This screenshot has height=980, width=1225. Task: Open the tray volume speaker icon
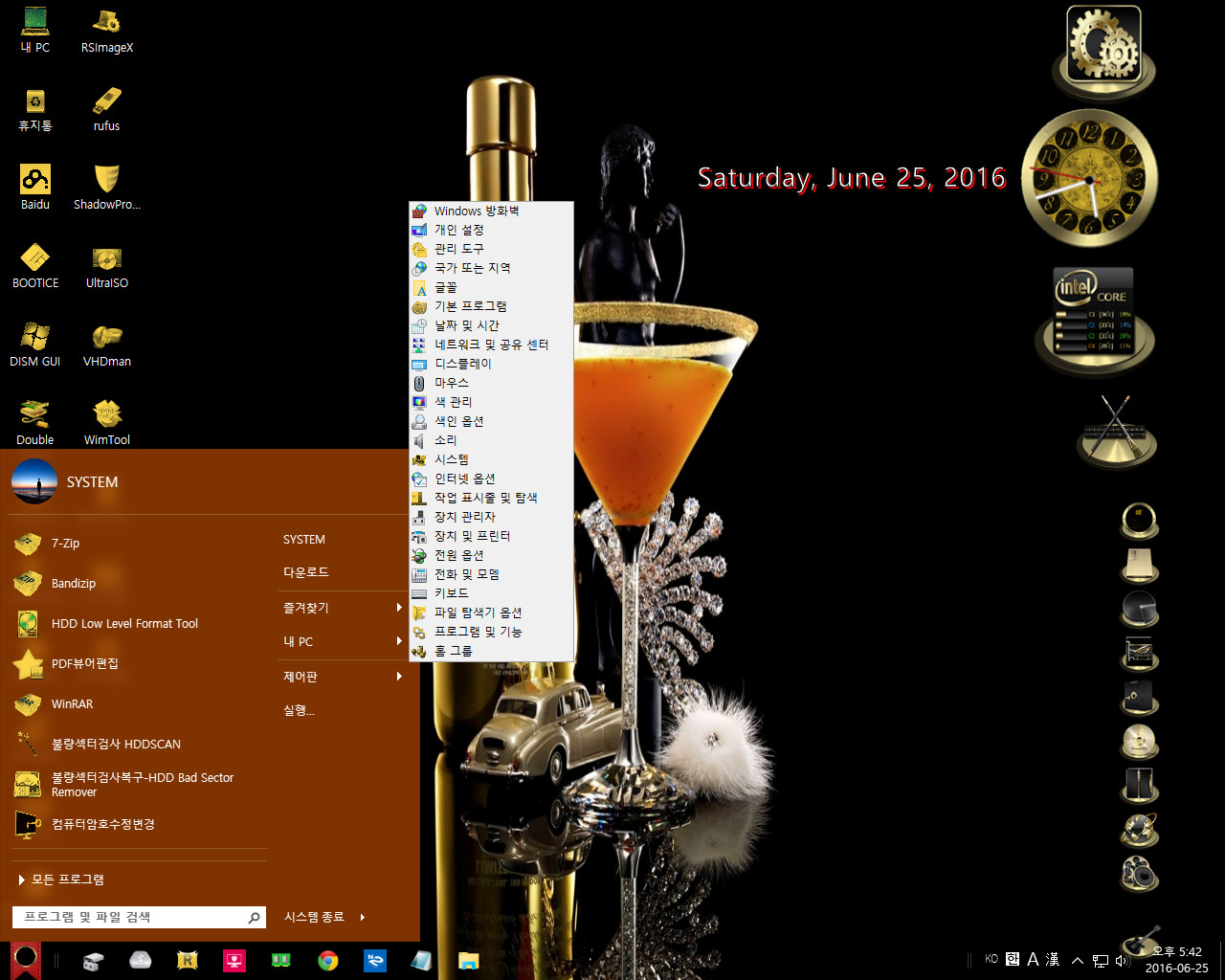(1122, 960)
